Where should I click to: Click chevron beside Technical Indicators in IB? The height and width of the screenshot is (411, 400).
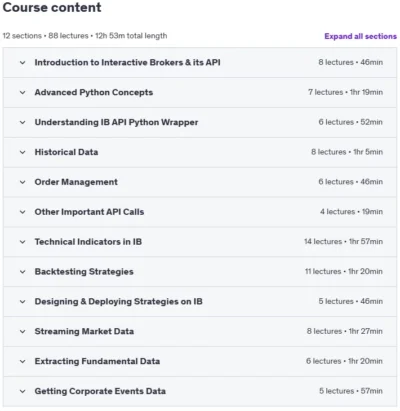point(22,242)
